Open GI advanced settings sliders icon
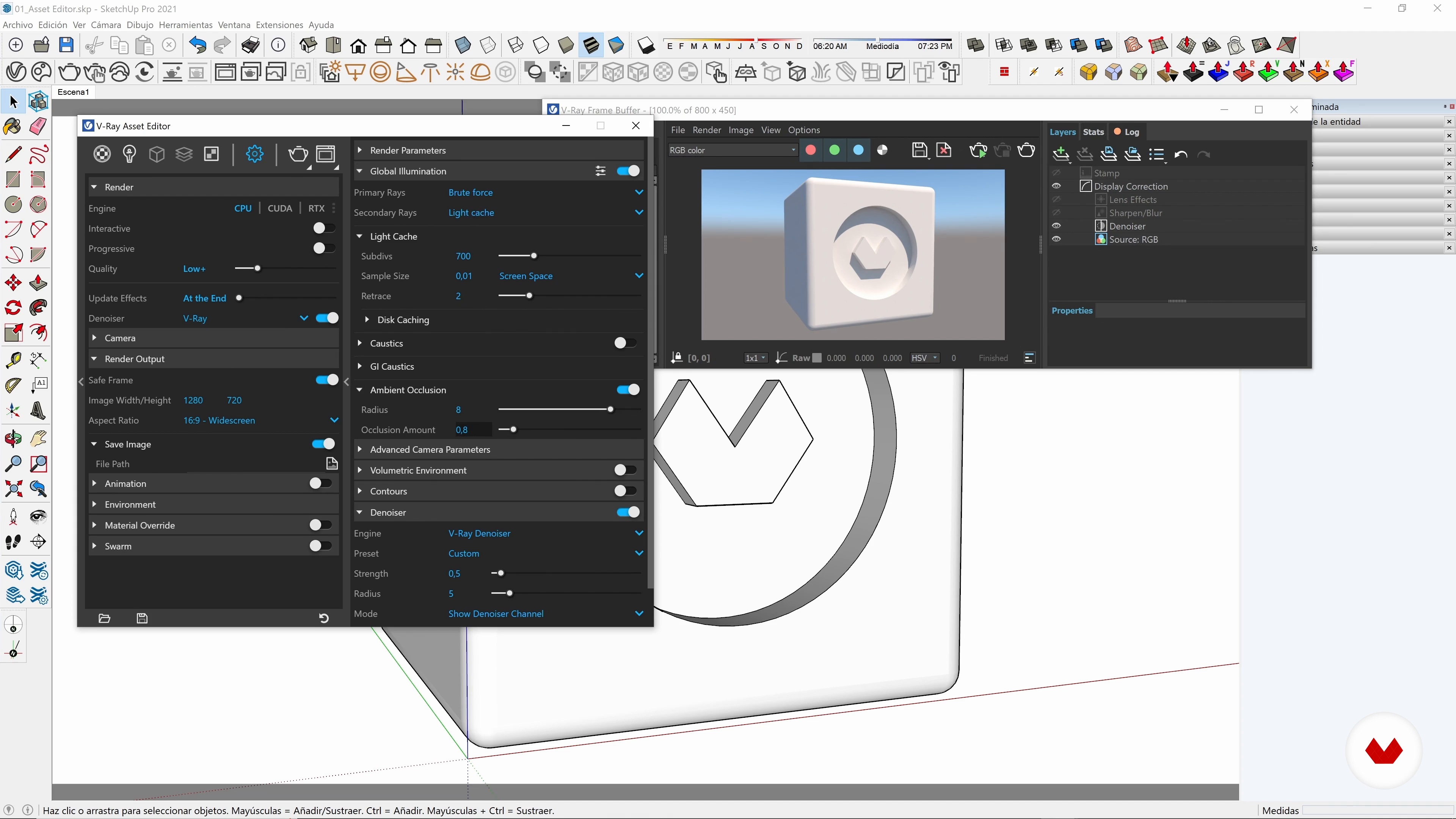 point(600,171)
